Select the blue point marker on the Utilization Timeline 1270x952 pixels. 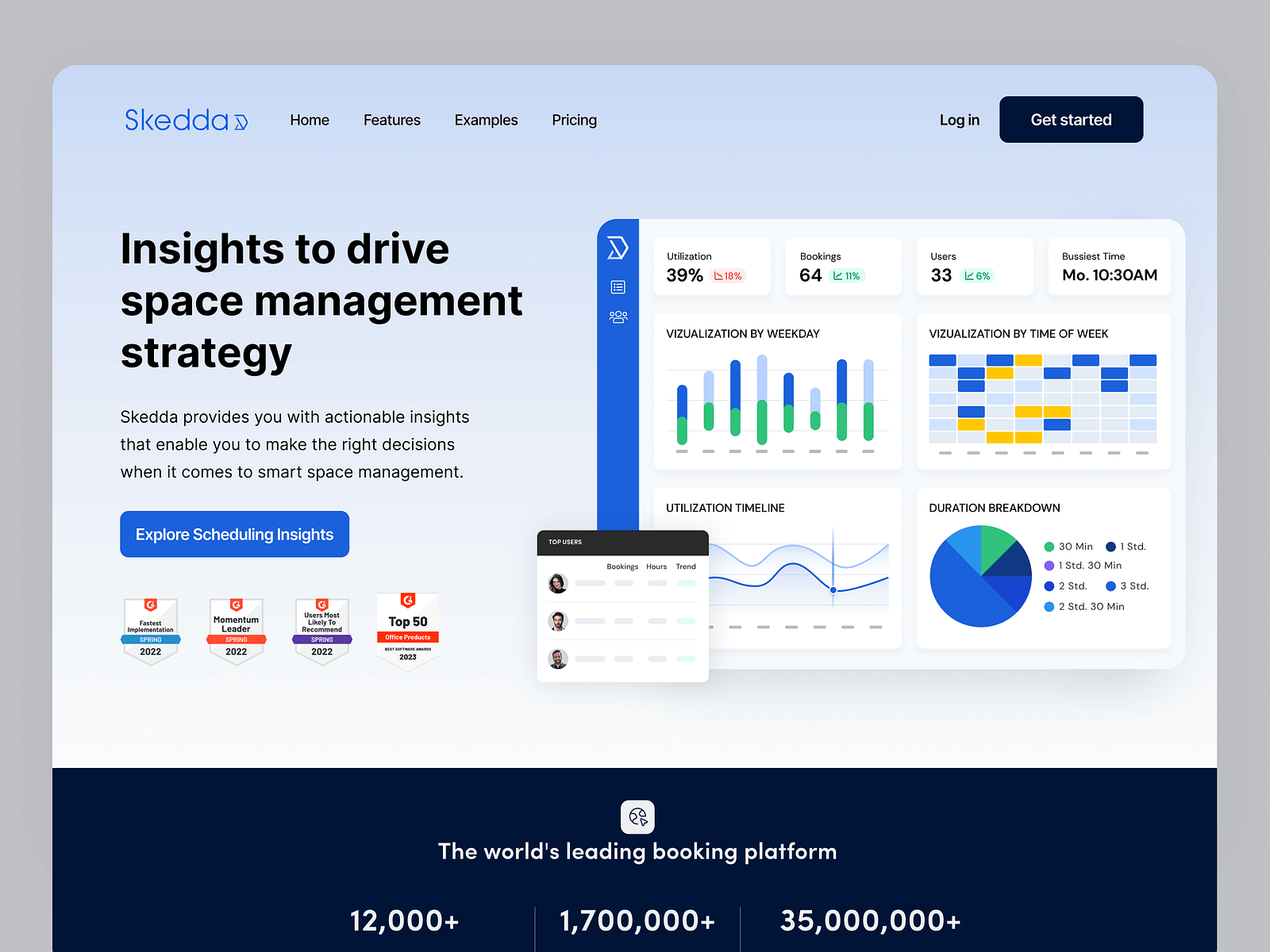pyautogui.click(x=833, y=589)
